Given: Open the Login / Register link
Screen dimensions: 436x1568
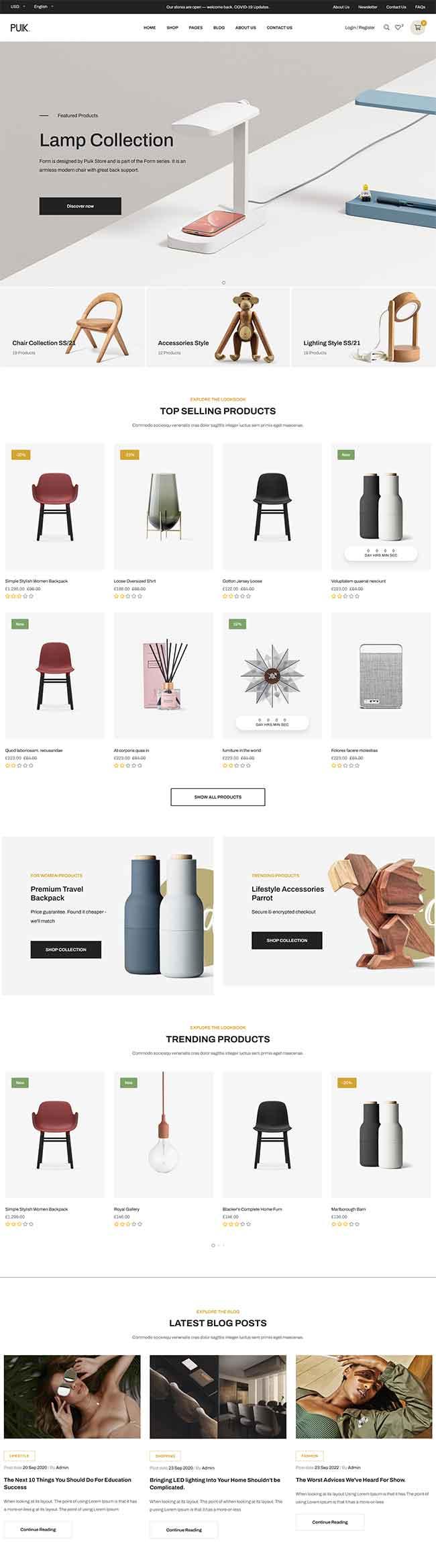Looking at the screenshot, I should (360, 28).
